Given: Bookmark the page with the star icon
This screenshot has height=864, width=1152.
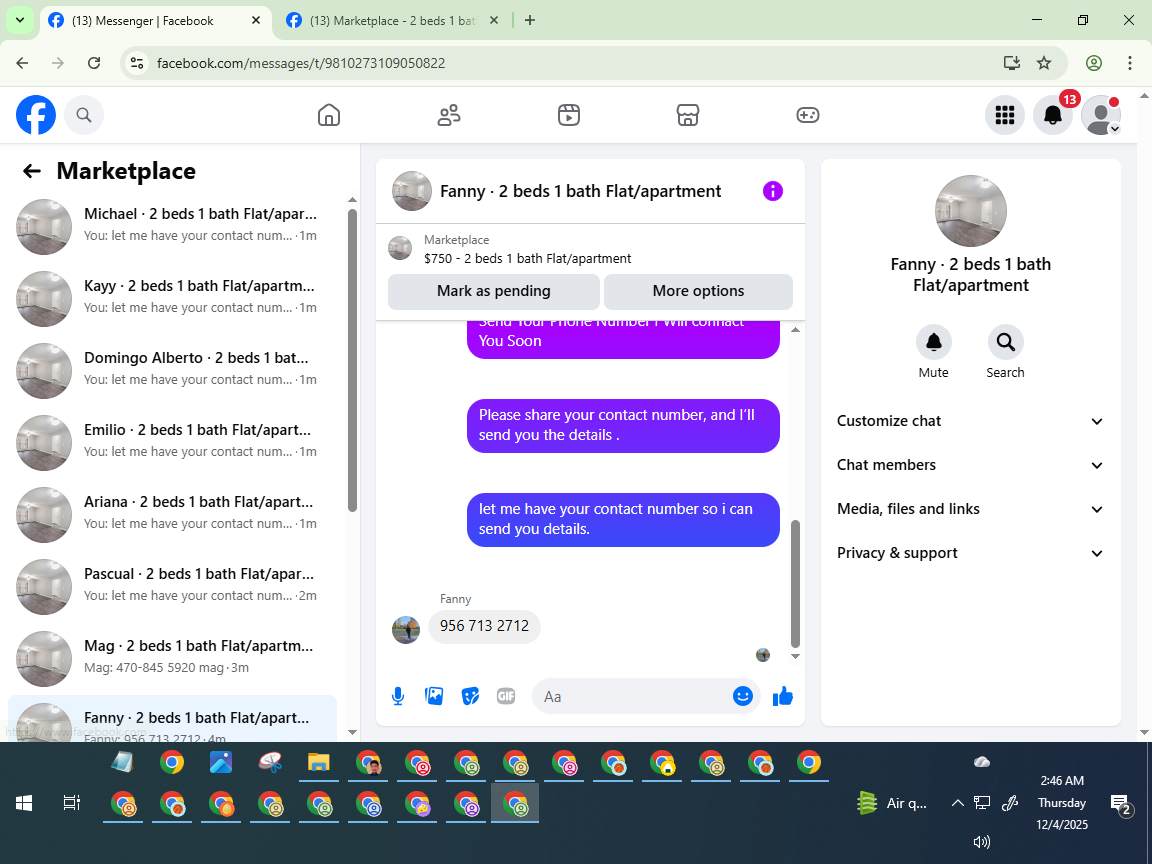Looking at the screenshot, I should click(1044, 63).
